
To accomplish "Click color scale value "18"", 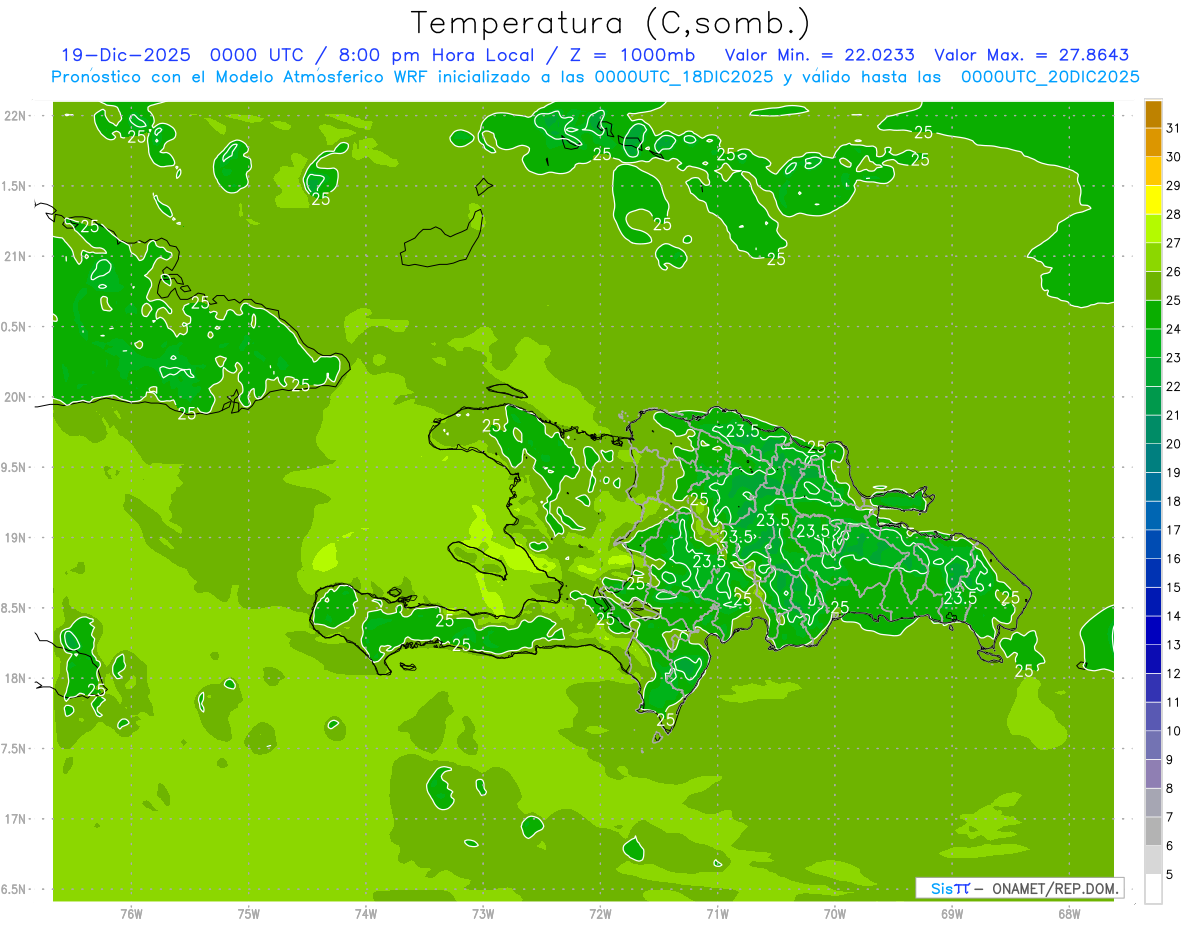I will pos(1174,502).
